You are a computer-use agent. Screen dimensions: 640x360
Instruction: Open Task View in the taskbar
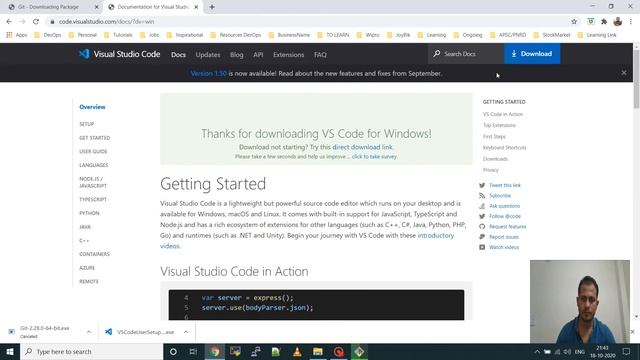click(193, 351)
